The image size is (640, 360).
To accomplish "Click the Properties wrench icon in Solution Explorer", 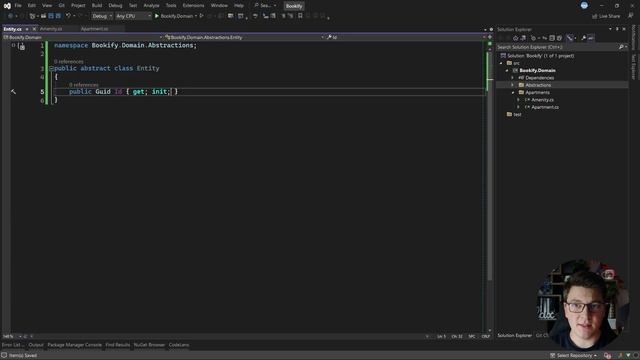I will click(583, 38).
